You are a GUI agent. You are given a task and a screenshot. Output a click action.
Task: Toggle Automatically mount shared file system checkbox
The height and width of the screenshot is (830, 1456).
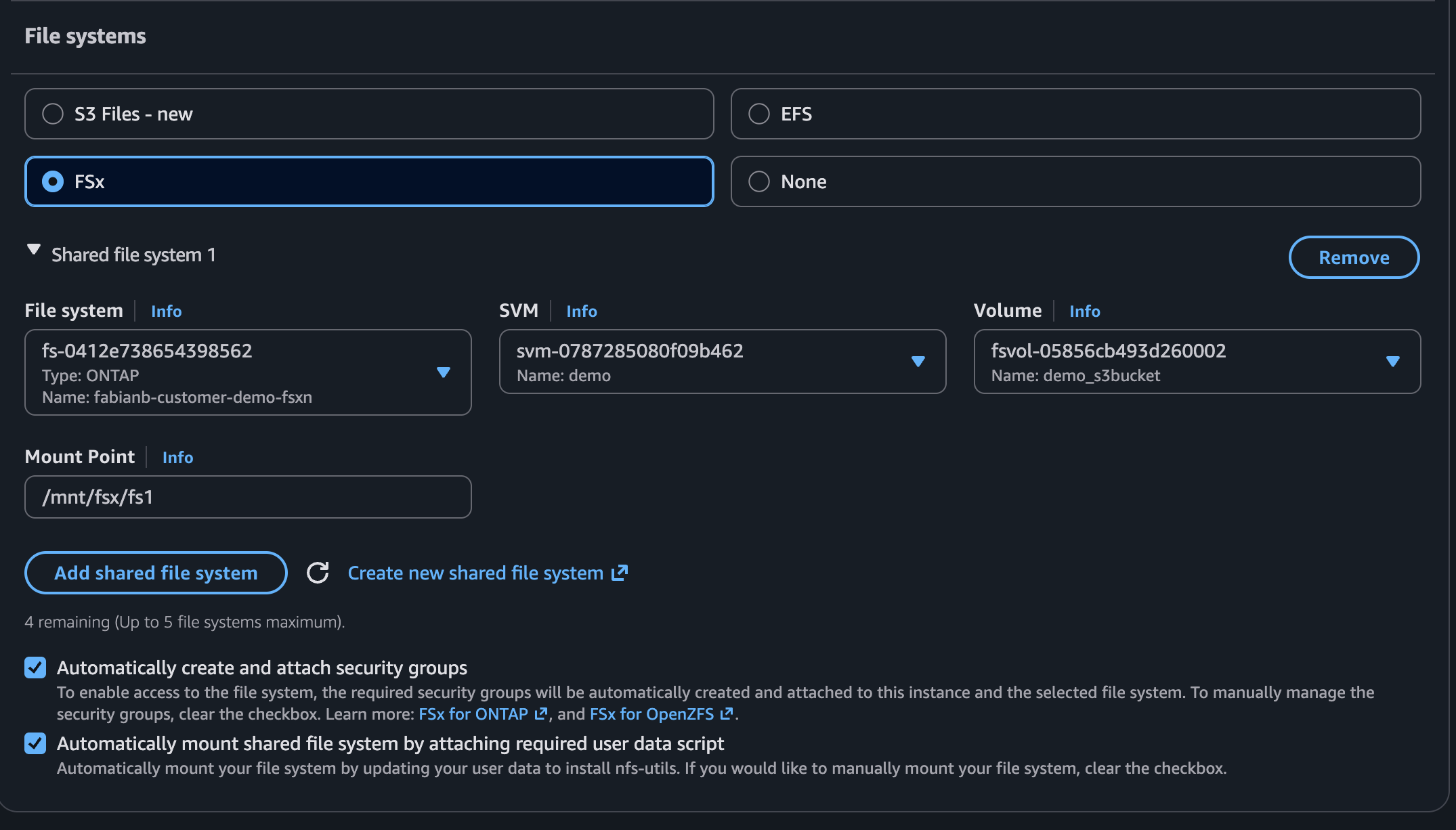tap(35, 743)
